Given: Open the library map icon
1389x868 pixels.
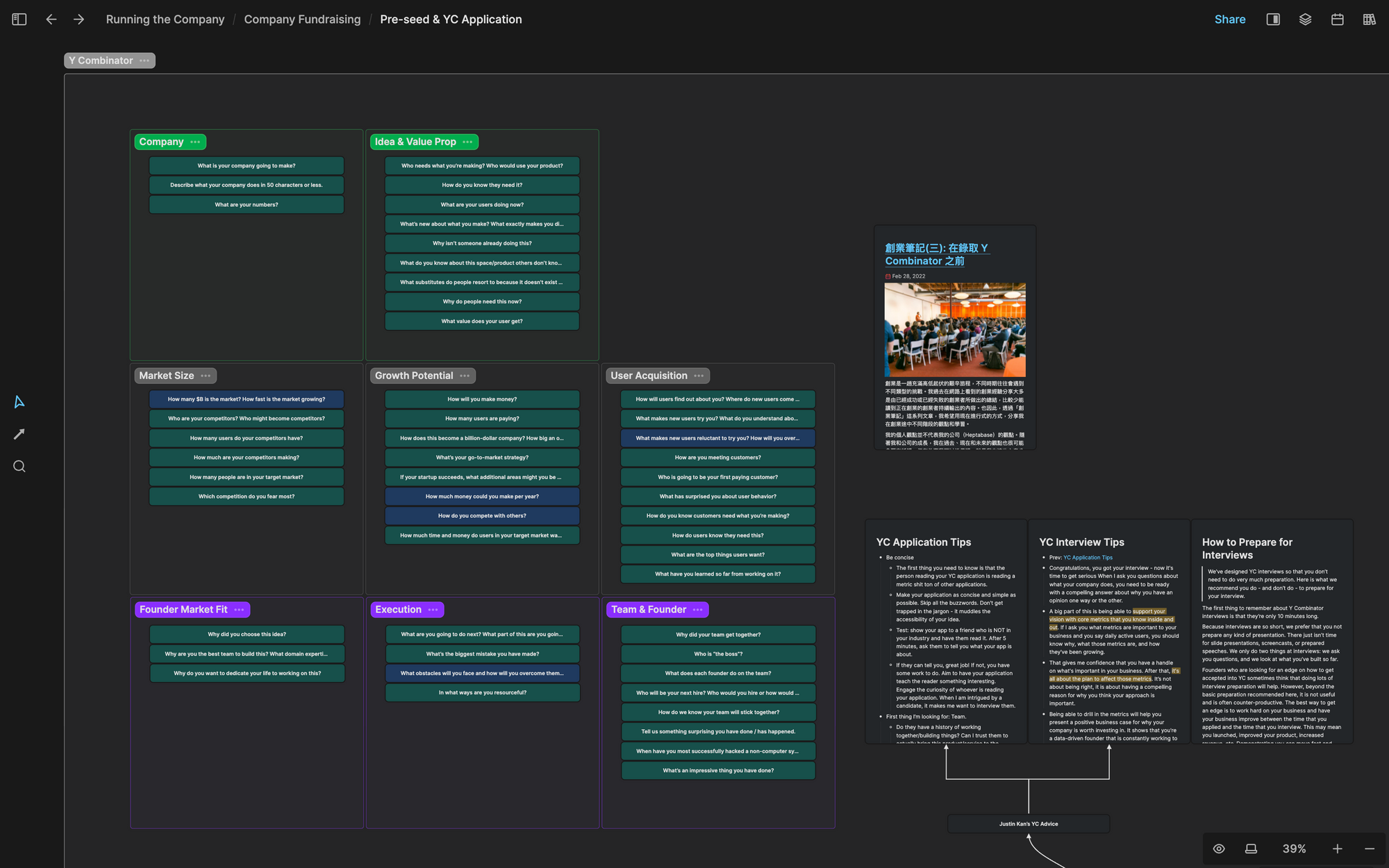Looking at the screenshot, I should point(1369,19).
